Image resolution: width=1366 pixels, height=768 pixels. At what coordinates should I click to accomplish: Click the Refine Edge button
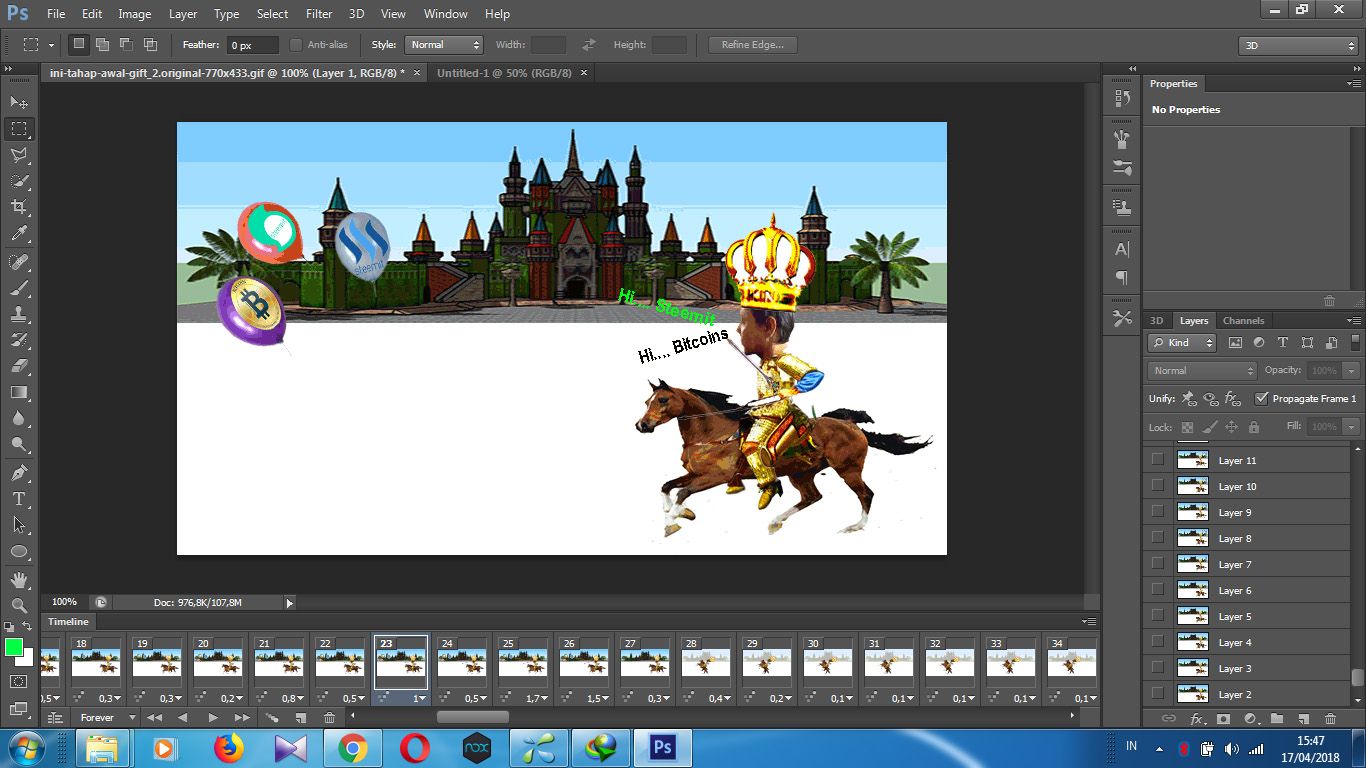(752, 45)
